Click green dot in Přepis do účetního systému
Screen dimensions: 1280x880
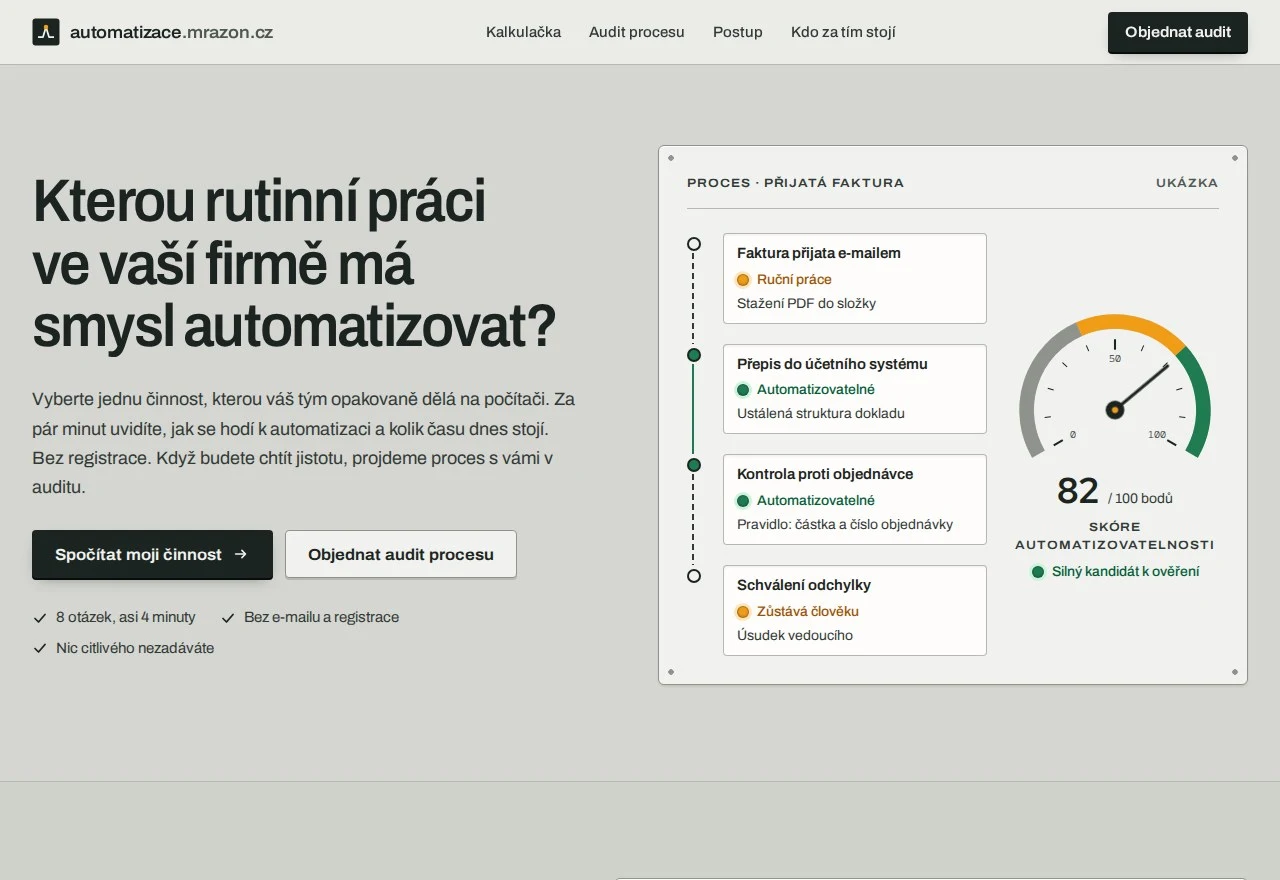pyautogui.click(x=743, y=390)
